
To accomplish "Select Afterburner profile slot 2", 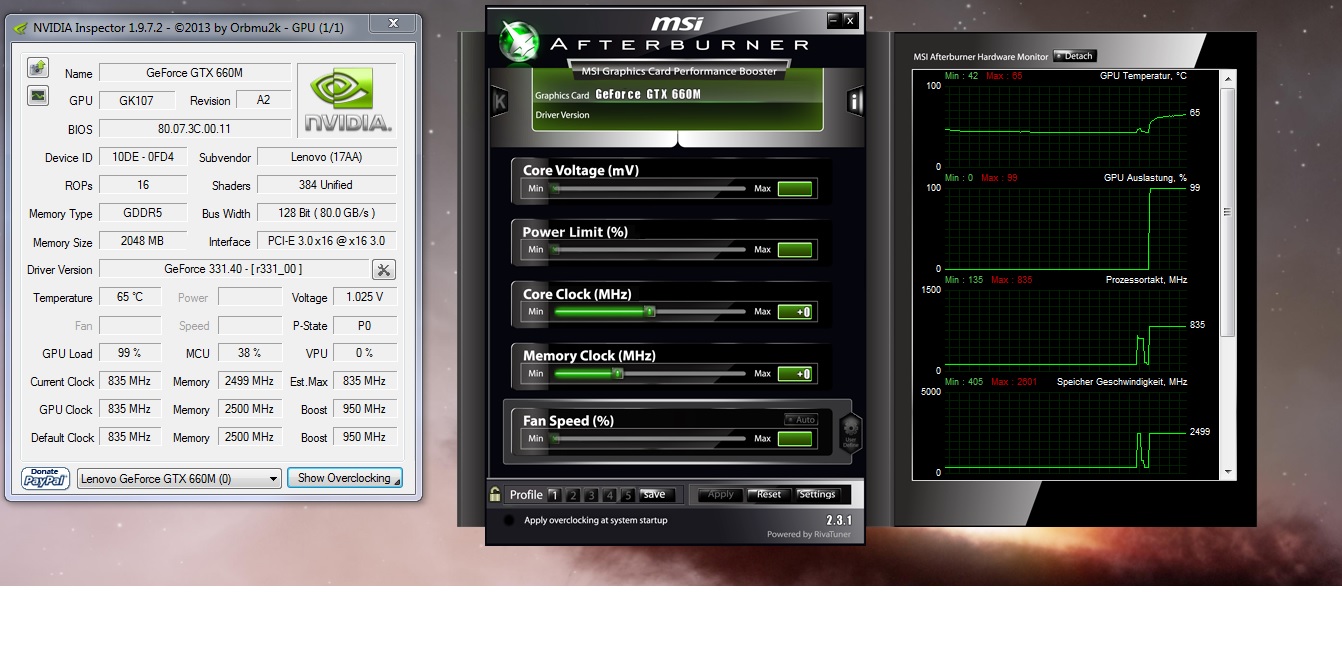I will [x=573, y=495].
